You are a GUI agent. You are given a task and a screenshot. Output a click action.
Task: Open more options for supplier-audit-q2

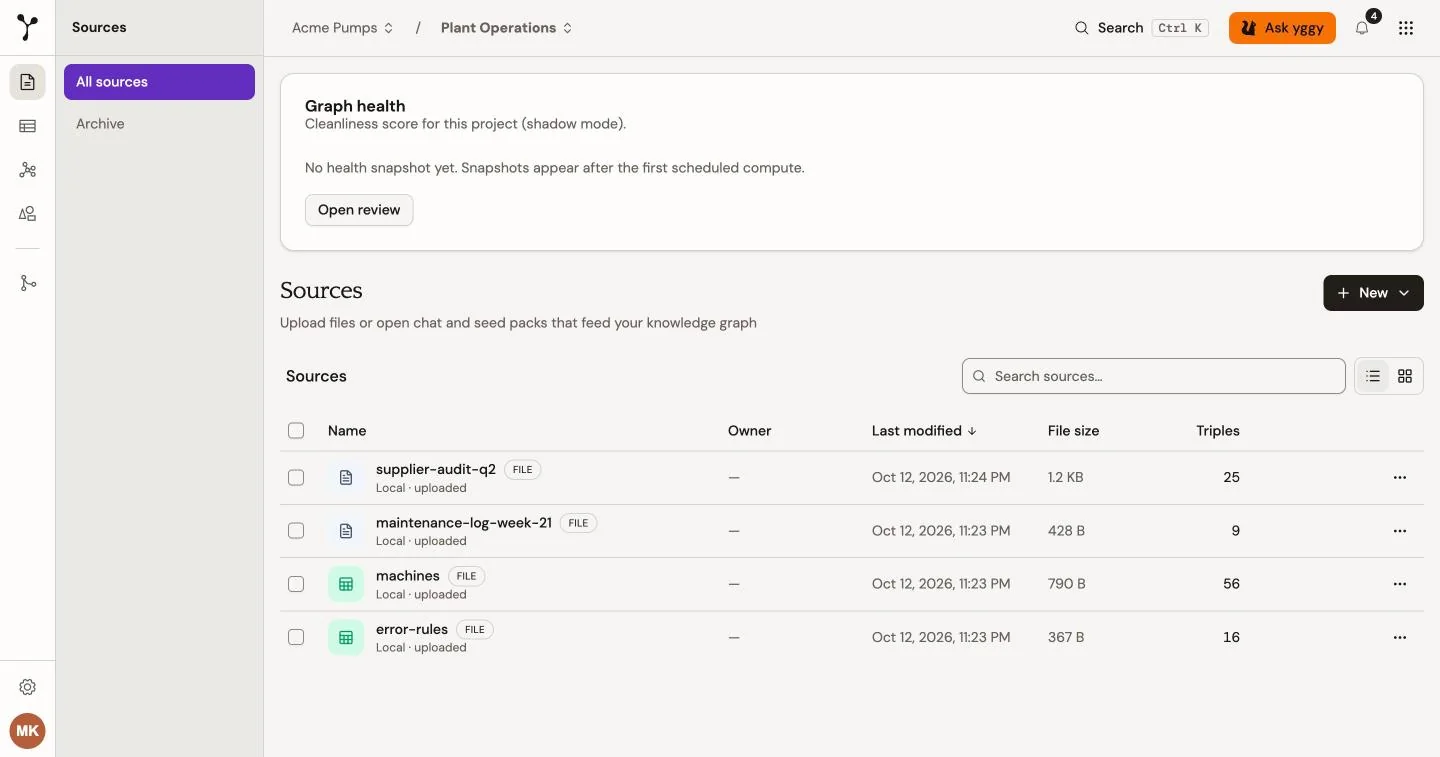(x=1400, y=478)
